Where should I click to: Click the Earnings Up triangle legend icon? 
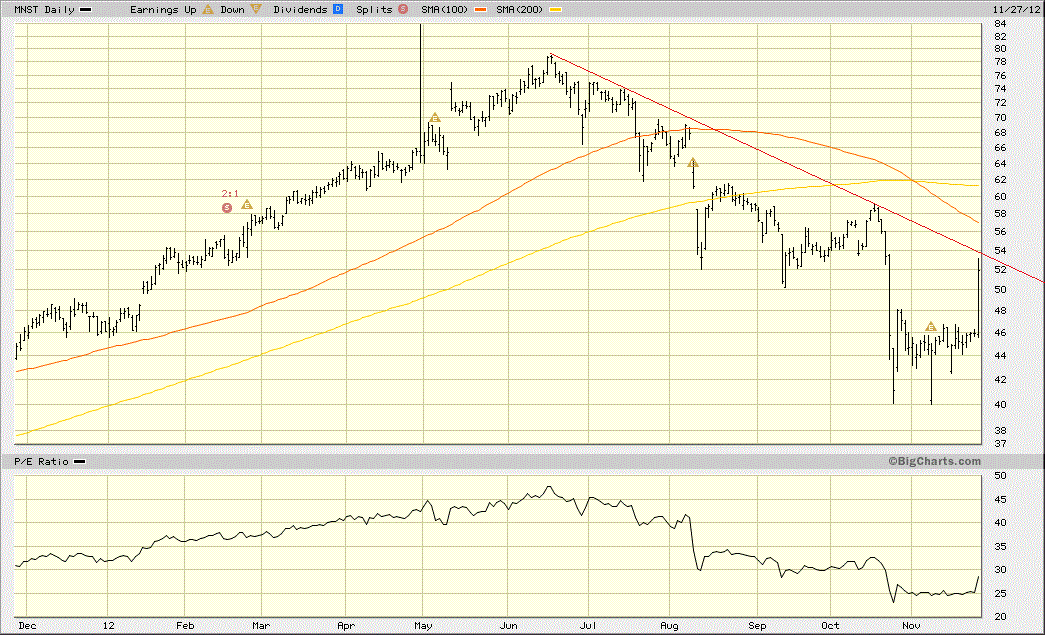tap(208, 9)
